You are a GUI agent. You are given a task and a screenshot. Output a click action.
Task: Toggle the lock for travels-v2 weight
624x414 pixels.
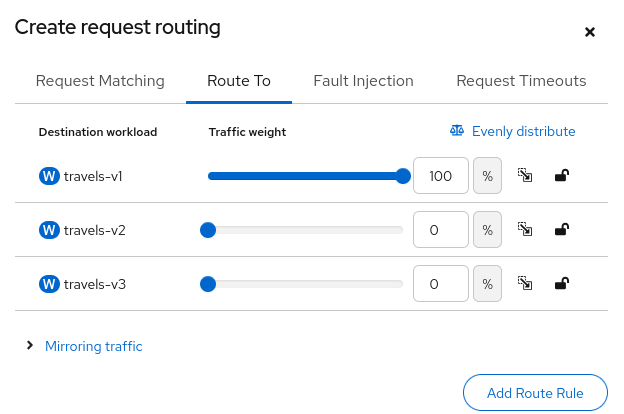click(x=562, y=230)
